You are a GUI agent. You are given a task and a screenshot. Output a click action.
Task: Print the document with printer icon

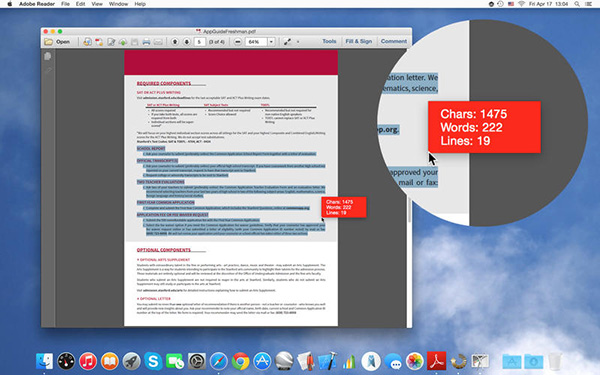[146, 42]
